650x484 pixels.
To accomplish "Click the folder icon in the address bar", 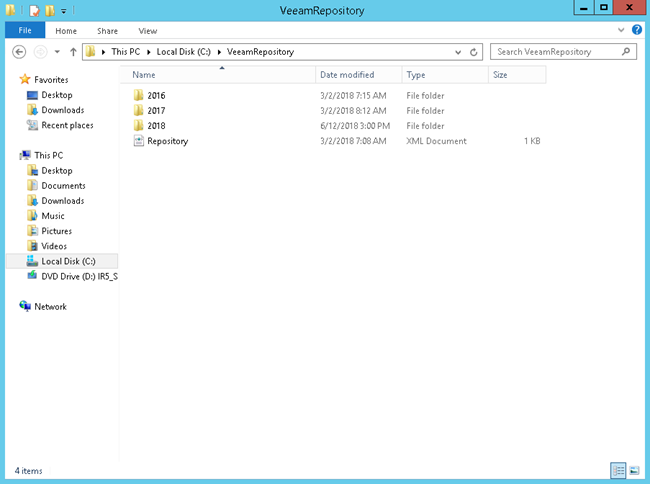I will (x=90, y=52).
